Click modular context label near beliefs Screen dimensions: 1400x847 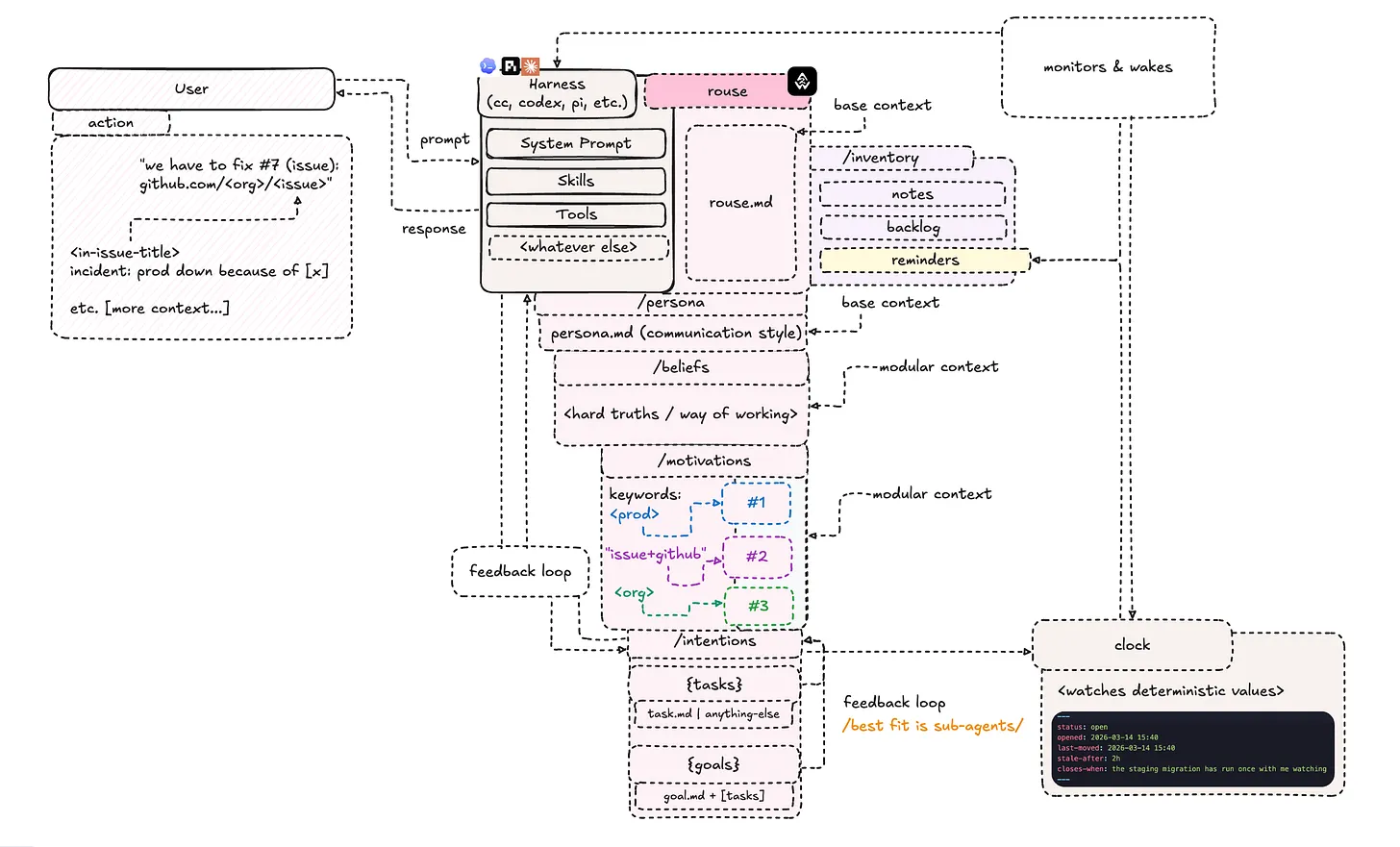pyautogui.click(x=938, y=367)
